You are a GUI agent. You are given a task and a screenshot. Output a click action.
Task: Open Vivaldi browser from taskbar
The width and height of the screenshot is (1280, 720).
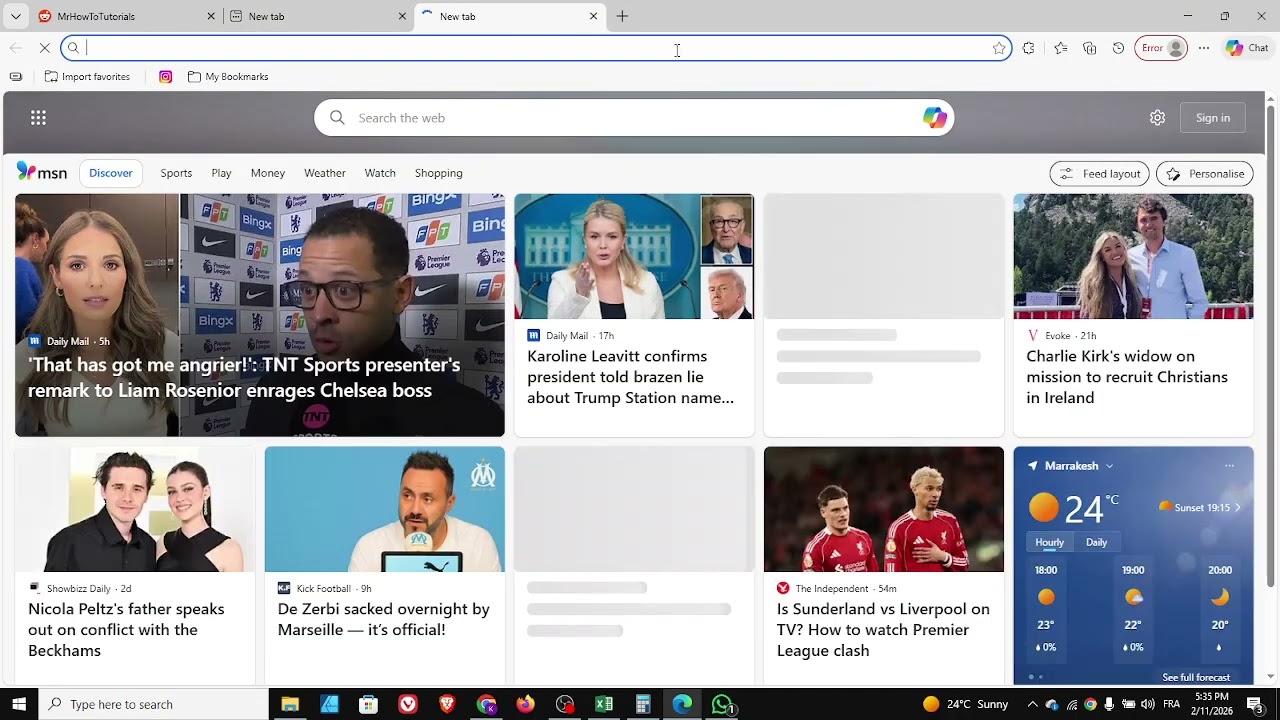click(408, 704)
